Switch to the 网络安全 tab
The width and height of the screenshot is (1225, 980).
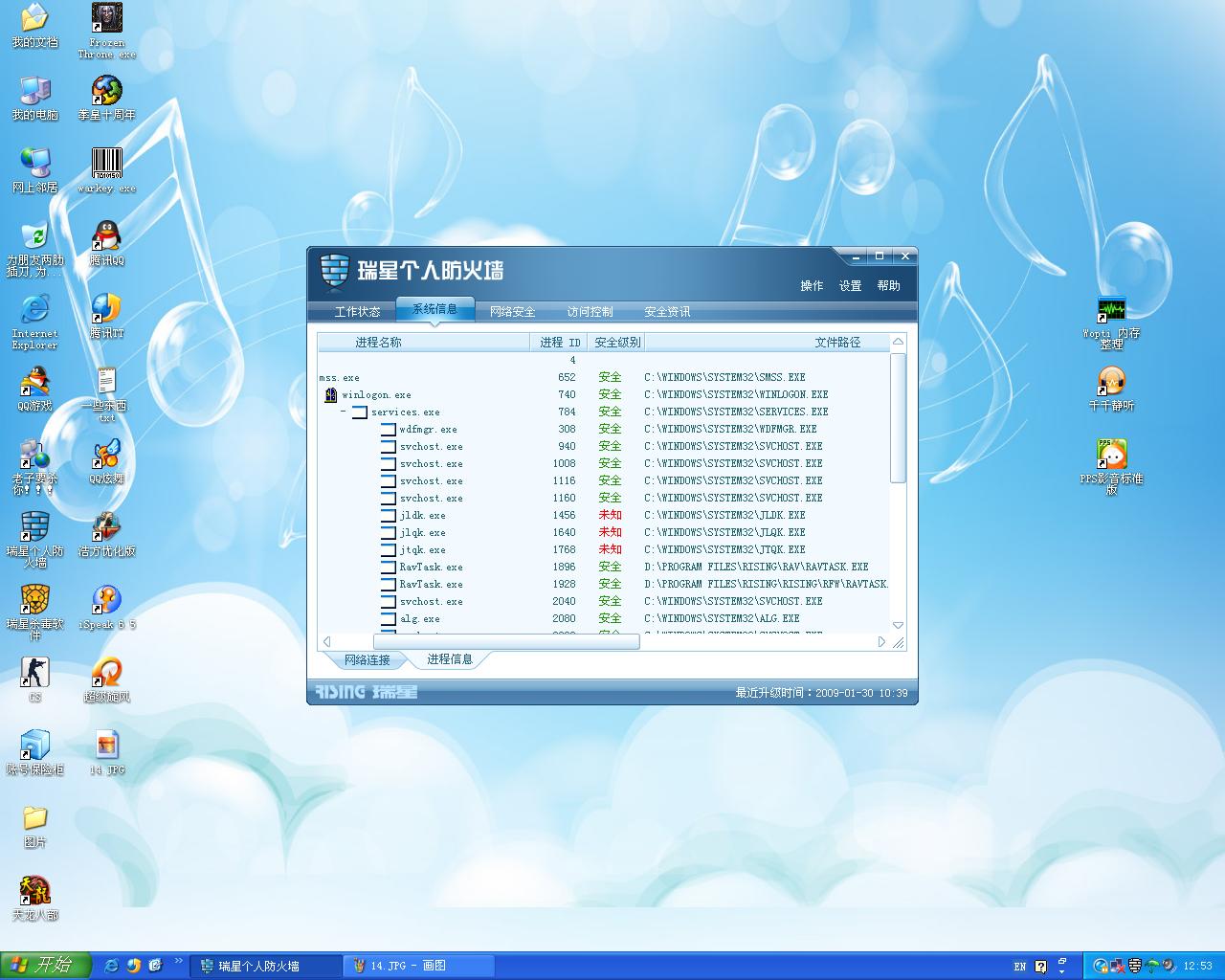coord(512,312)
